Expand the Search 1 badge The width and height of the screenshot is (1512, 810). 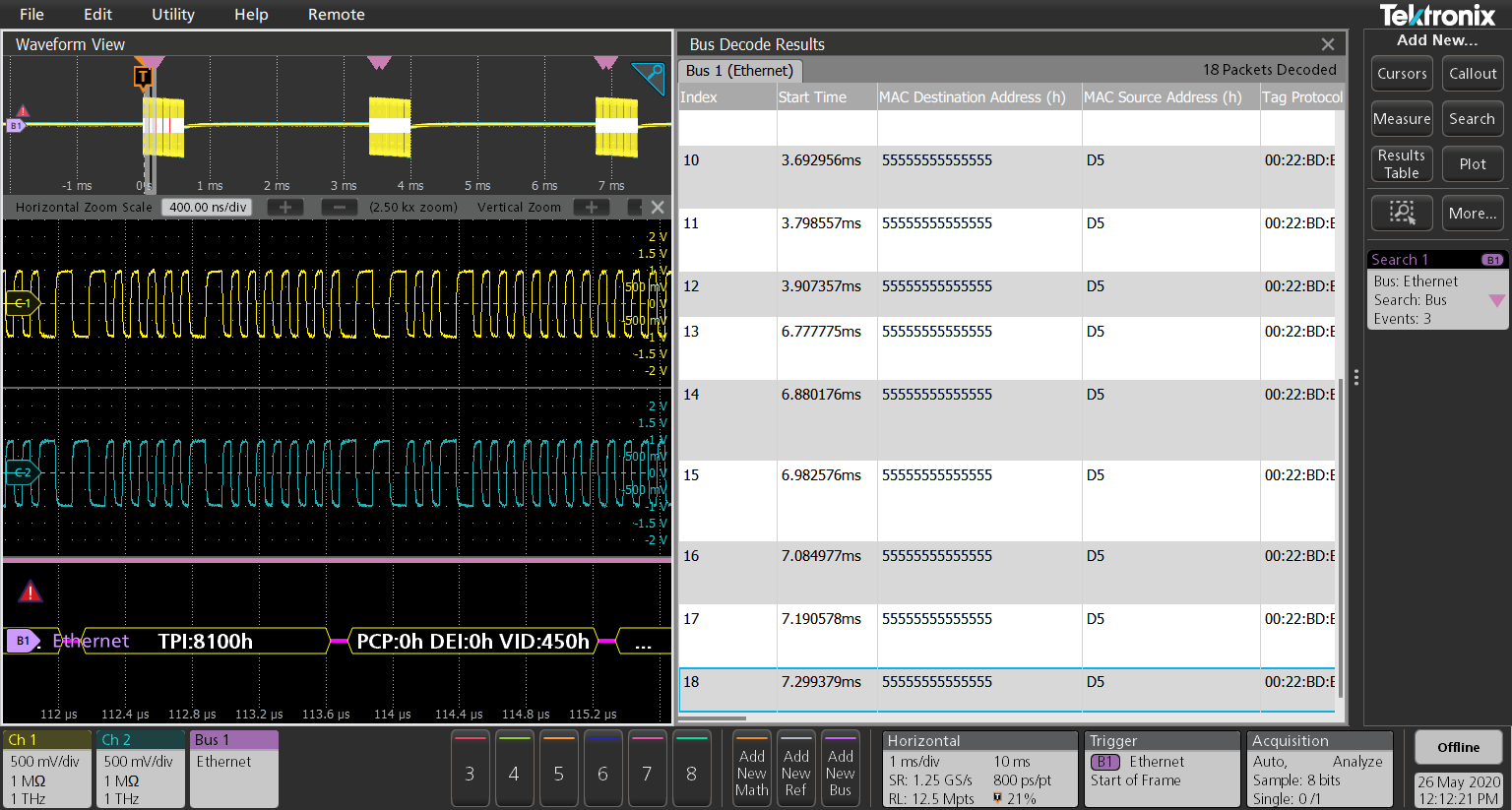tap(1436, 289)
